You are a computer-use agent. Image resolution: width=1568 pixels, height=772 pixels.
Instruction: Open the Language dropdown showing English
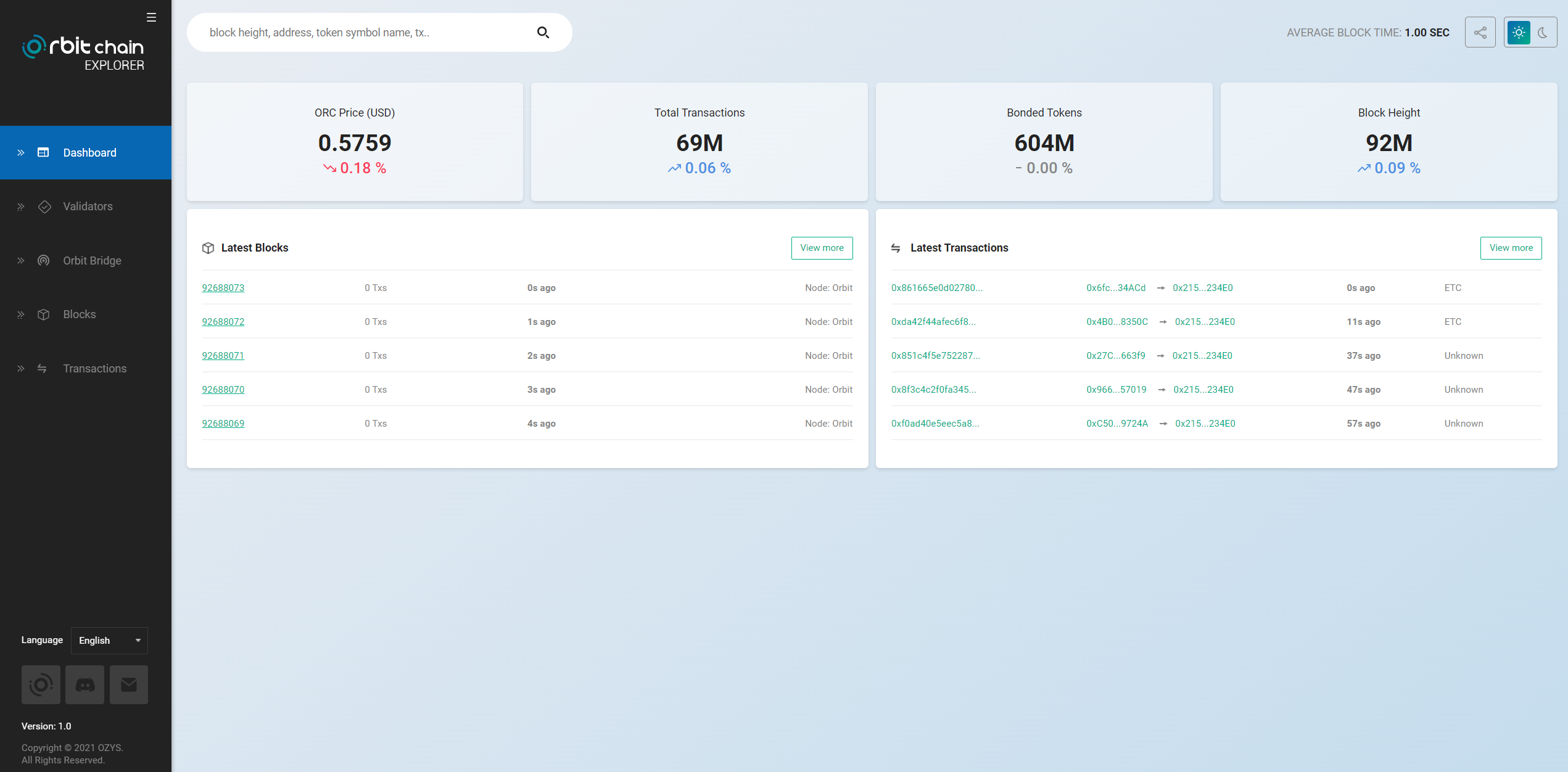pyautogui.click(x=109, y=640)
